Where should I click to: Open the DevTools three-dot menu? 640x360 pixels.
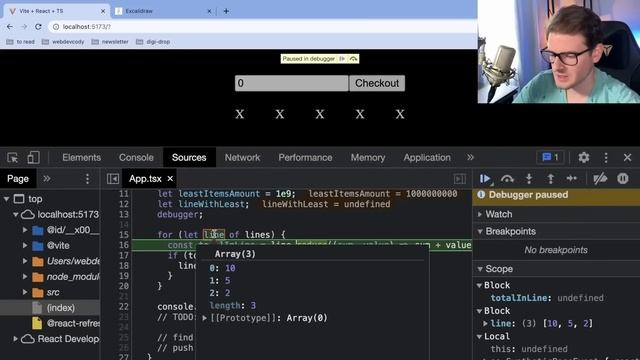(606, 158)
